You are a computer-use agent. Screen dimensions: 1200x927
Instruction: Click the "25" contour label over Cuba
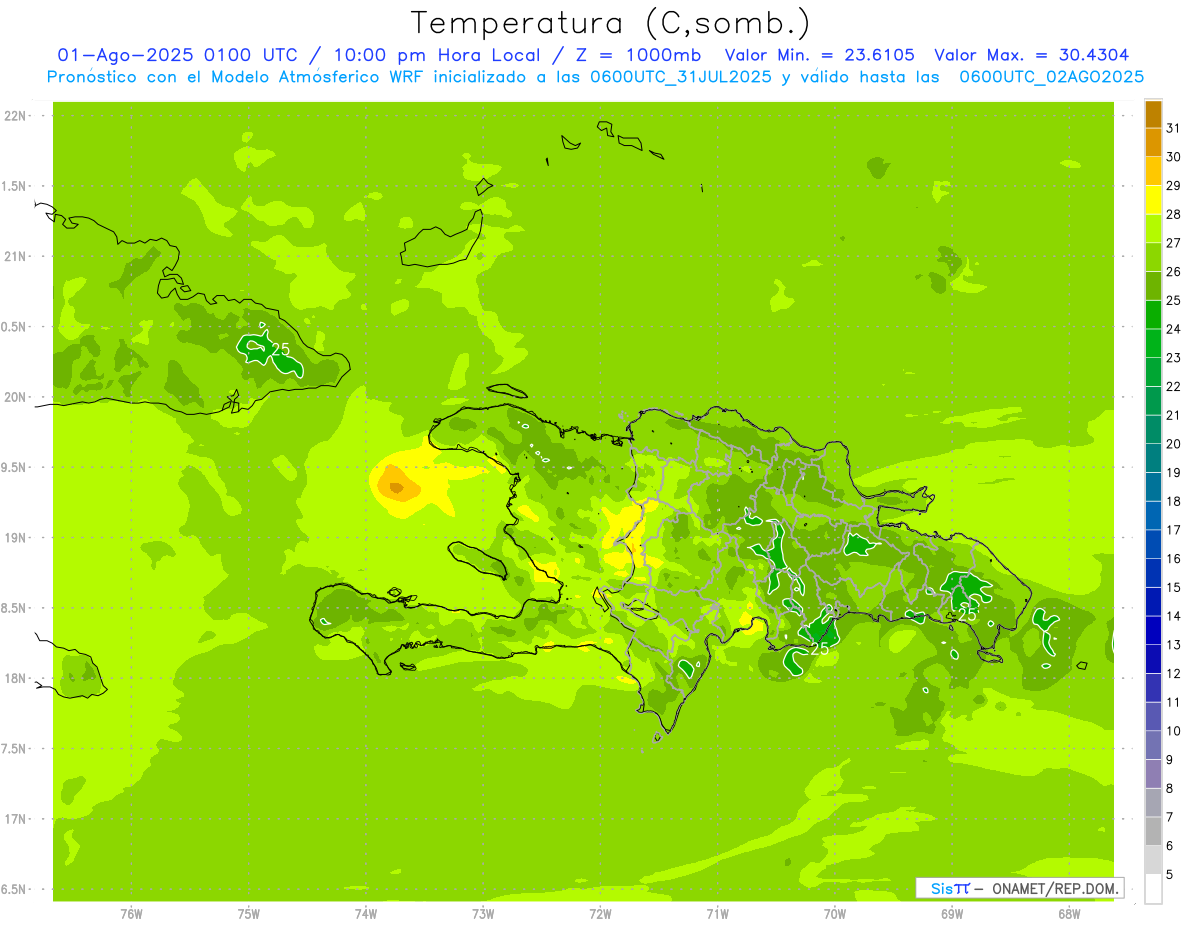(x=280, y=349)
